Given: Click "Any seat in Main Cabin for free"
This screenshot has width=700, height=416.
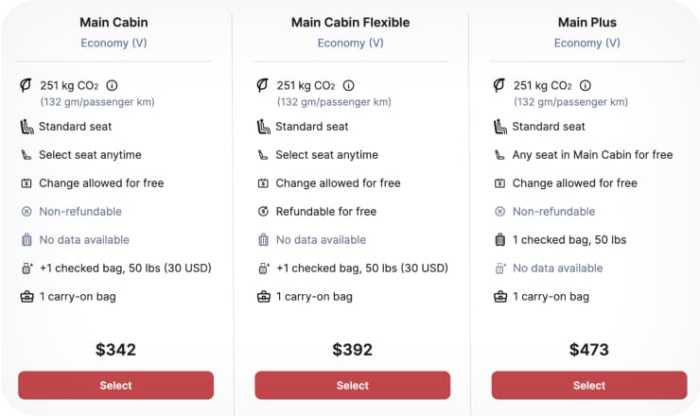Looking at the screenshot, I should pyautogui.click(x=593, y=155).
